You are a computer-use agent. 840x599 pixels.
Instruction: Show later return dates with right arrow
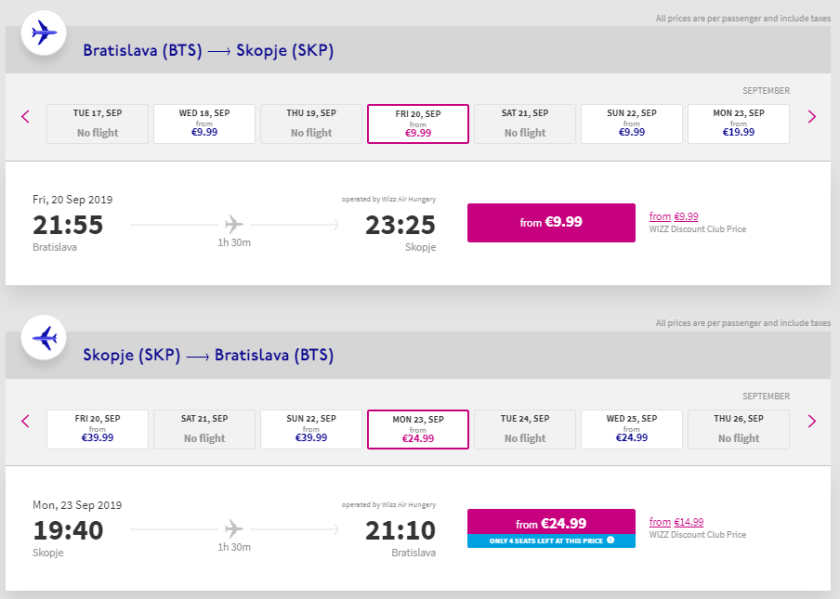[812, 421]
